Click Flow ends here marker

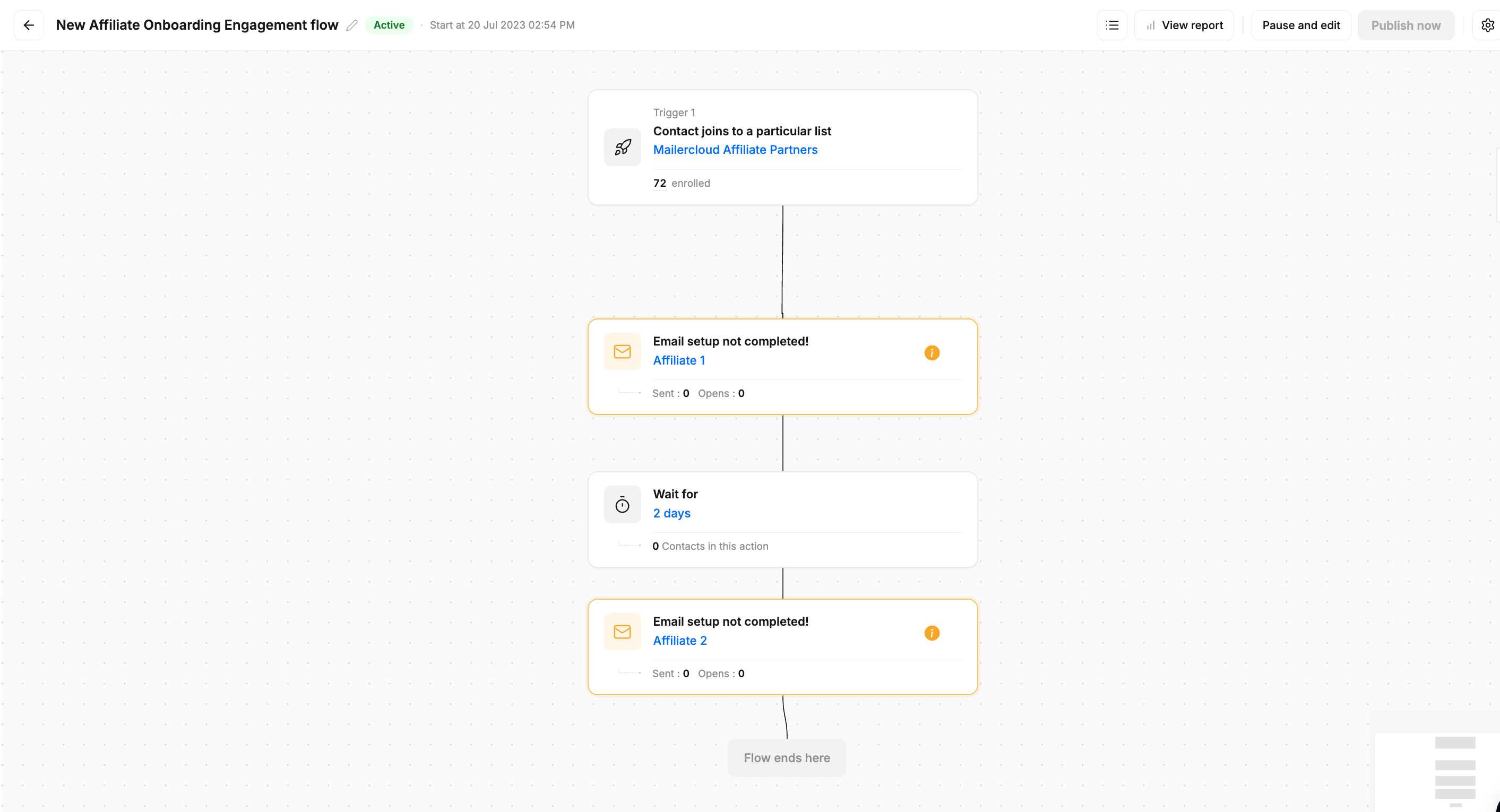point(787,758)
